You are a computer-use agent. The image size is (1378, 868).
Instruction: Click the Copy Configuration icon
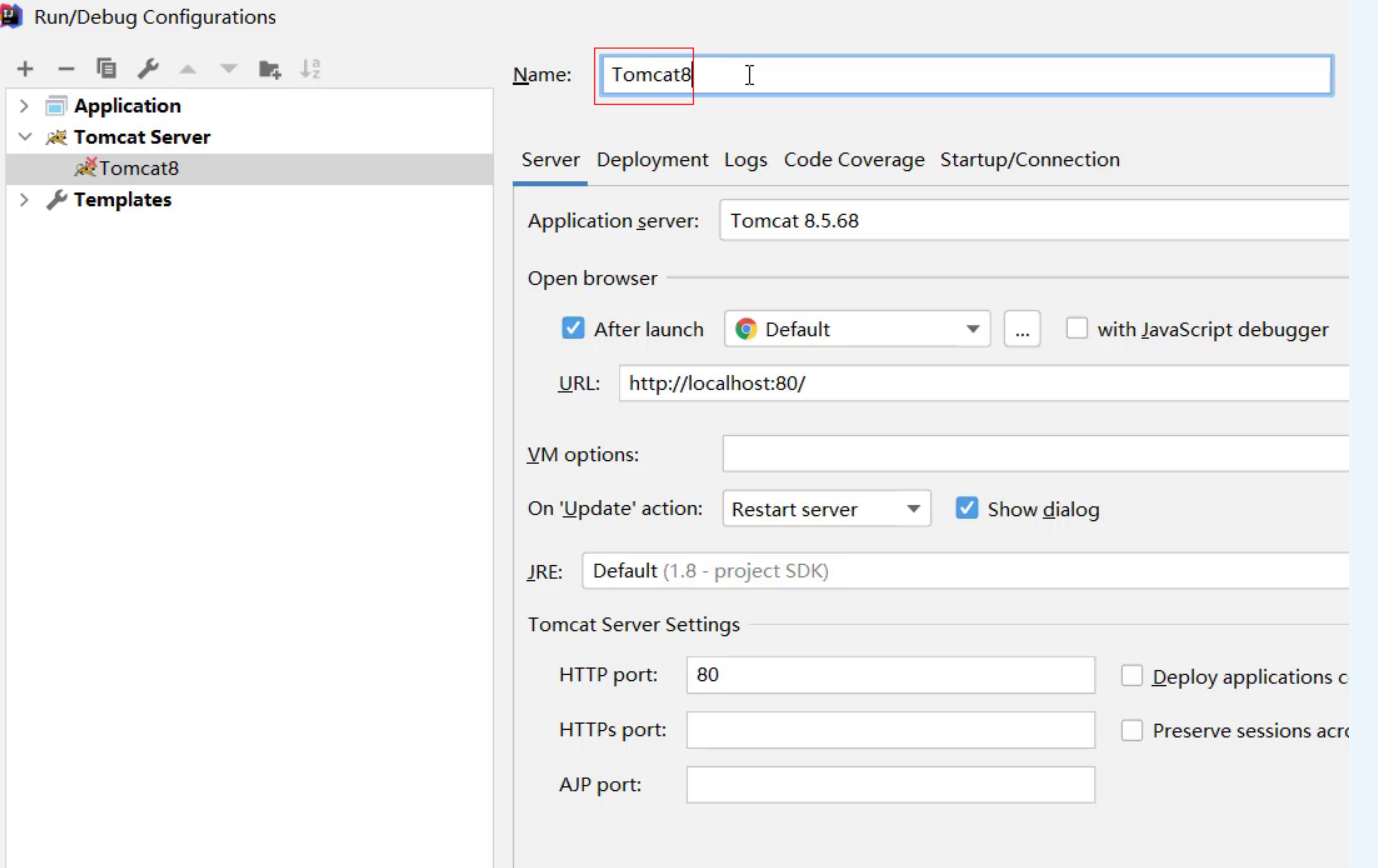(106, 69)
